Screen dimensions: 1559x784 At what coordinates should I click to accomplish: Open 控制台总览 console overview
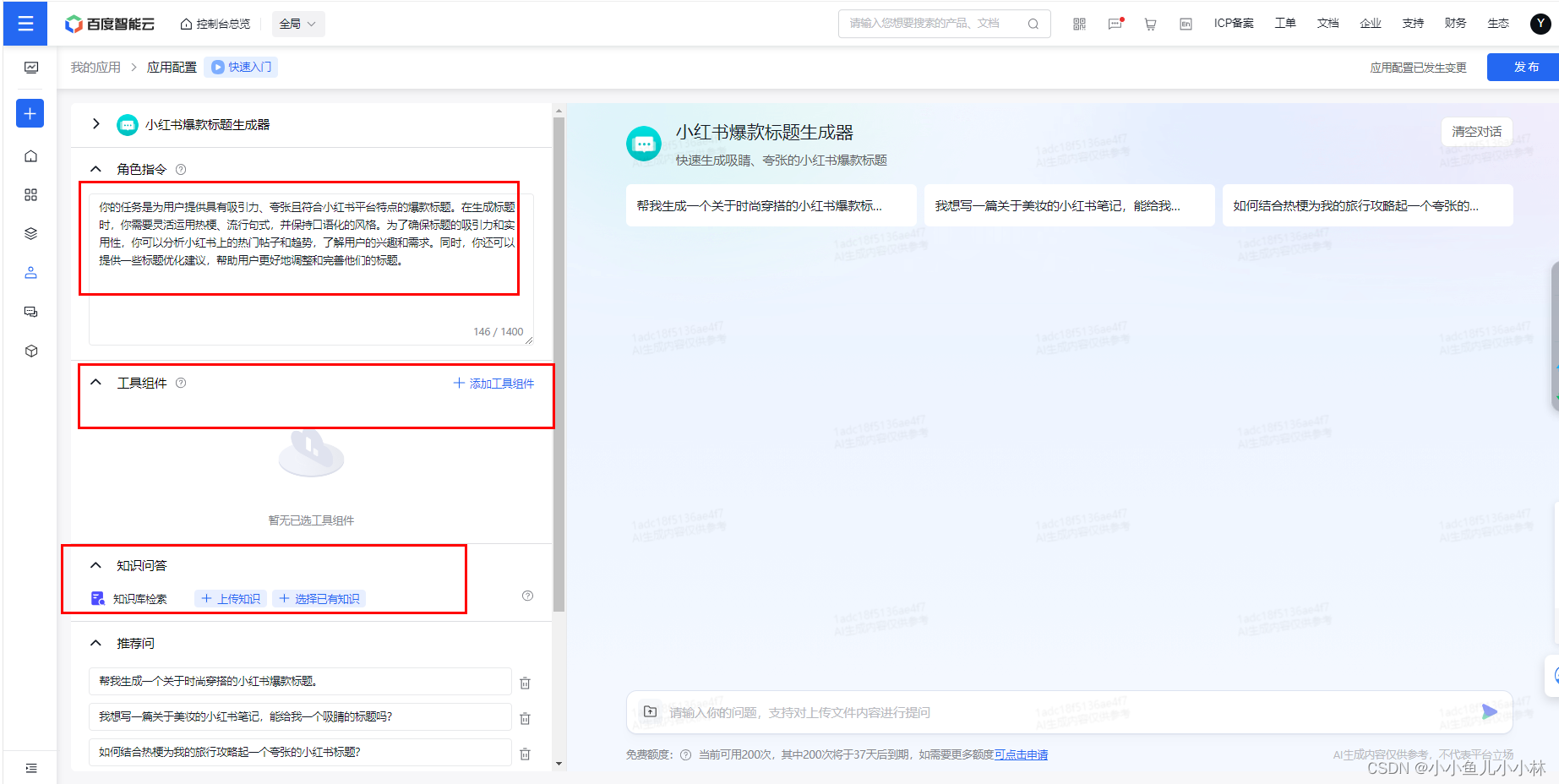point(215,24)
